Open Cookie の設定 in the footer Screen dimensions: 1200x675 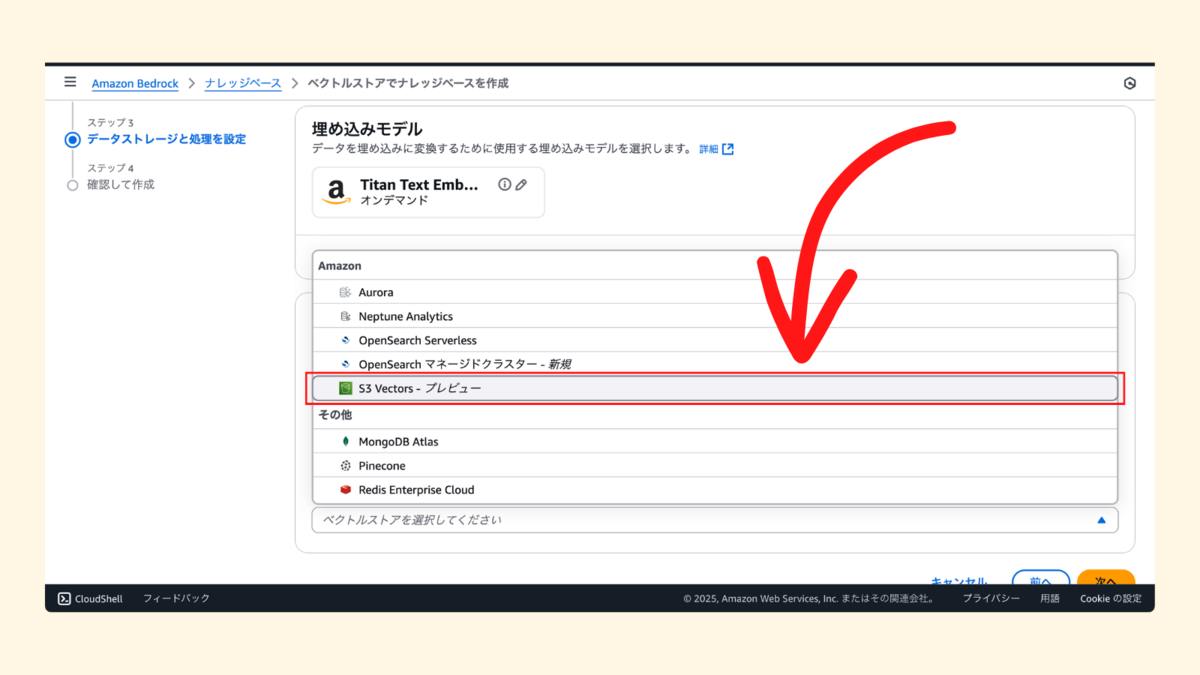pos(1110,598)
